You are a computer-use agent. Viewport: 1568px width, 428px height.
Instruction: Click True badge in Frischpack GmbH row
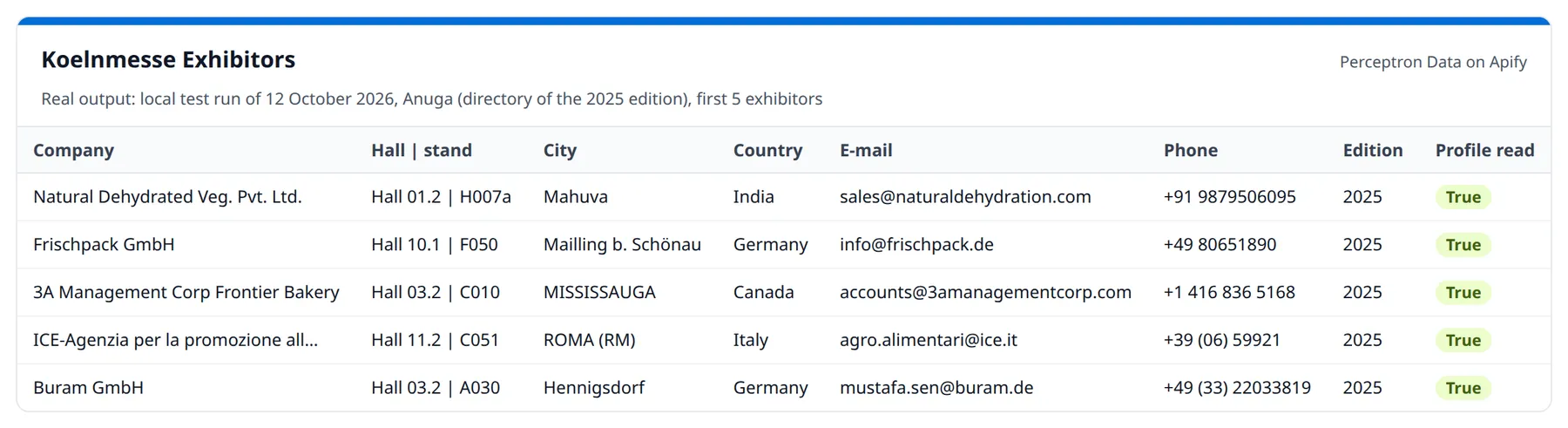[x=1463, y=245]
